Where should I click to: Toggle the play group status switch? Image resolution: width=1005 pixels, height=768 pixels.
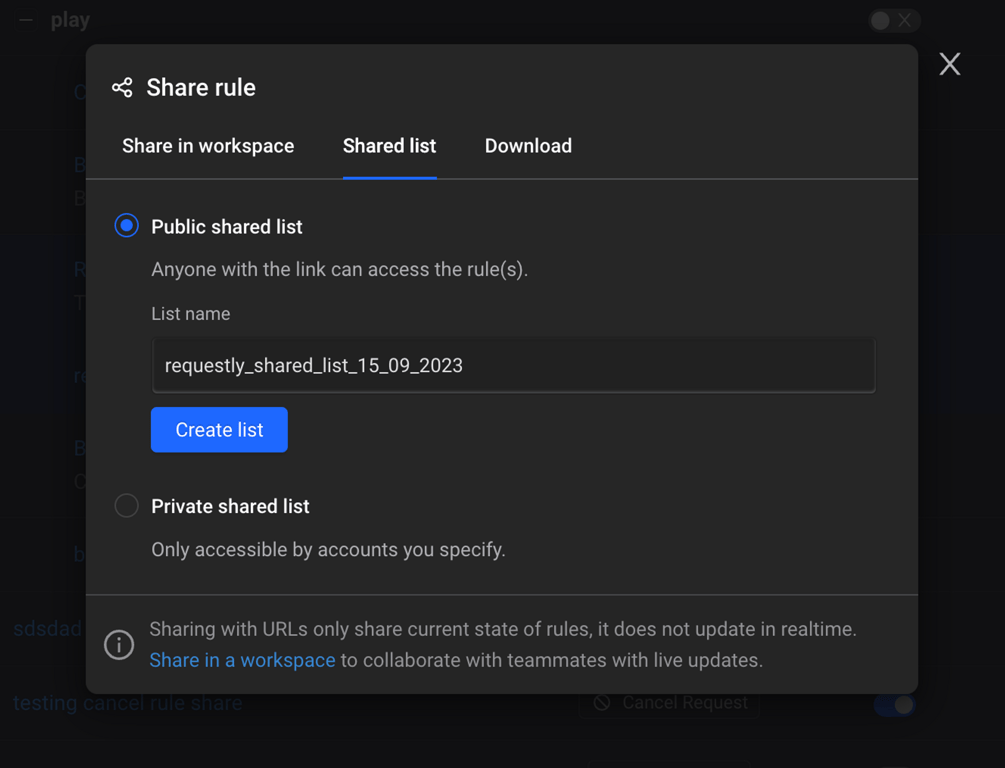pos(893,20)
